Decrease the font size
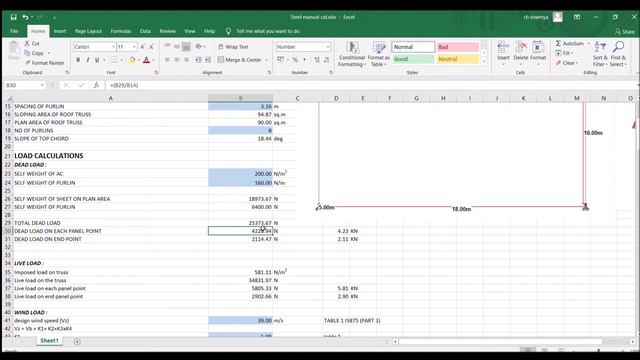 tap(151, 47)
